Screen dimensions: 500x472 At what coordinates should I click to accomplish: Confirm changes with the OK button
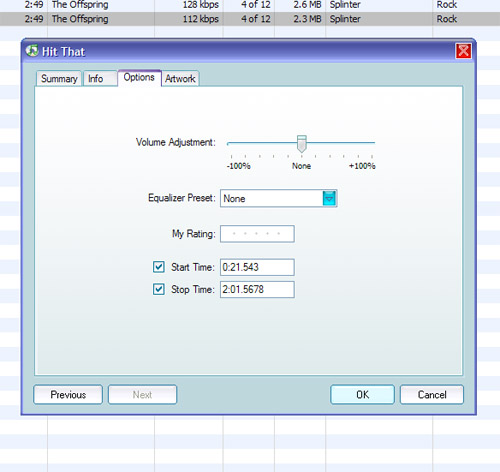[x=362, y=395]
